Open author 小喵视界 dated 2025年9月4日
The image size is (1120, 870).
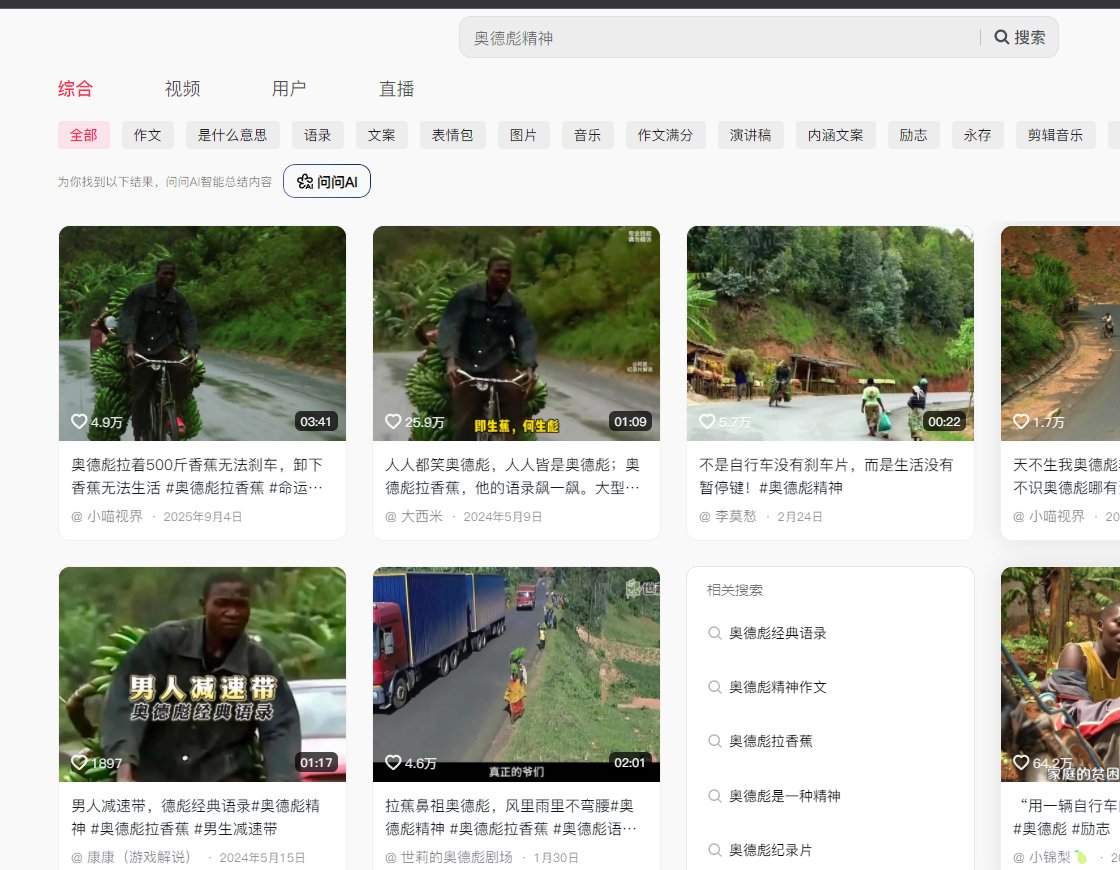click(107, 516)
